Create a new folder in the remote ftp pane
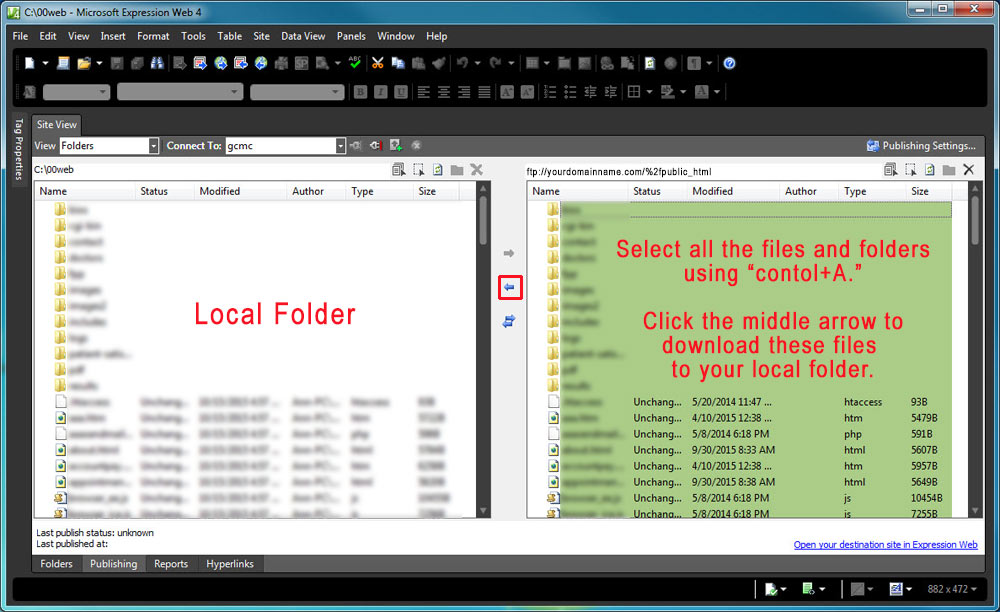 click(x=949, y=170)
